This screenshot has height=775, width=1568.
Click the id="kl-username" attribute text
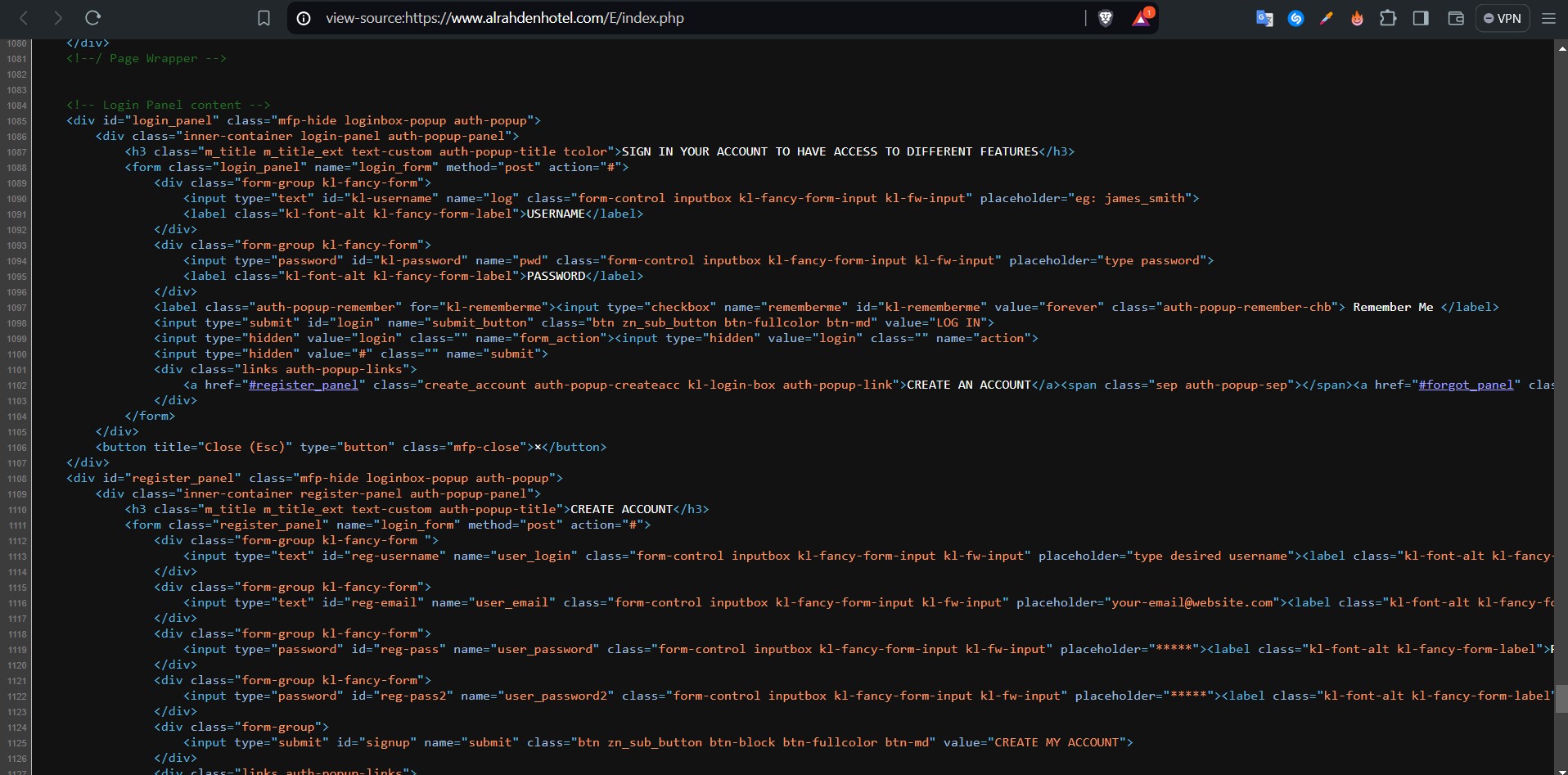pyautogui.click(x=381, y=198)
